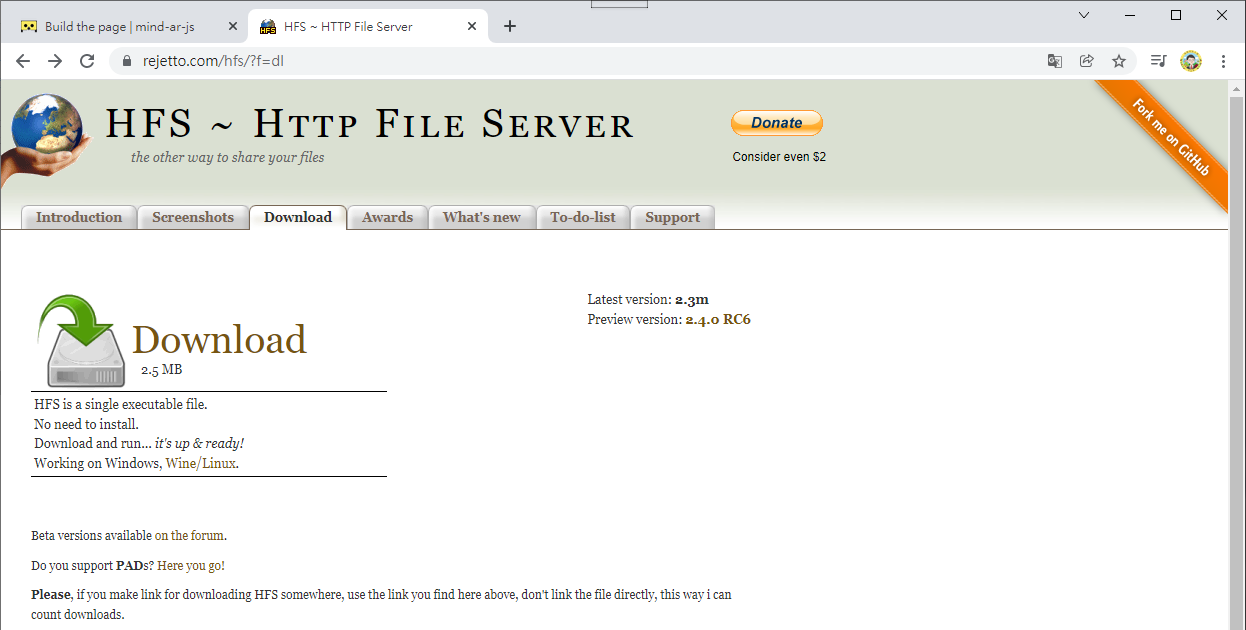Image resolution: width=1246 pixels, height=630 pixels.
Task: Open the To-do-list tab
Action: point(583,217)
